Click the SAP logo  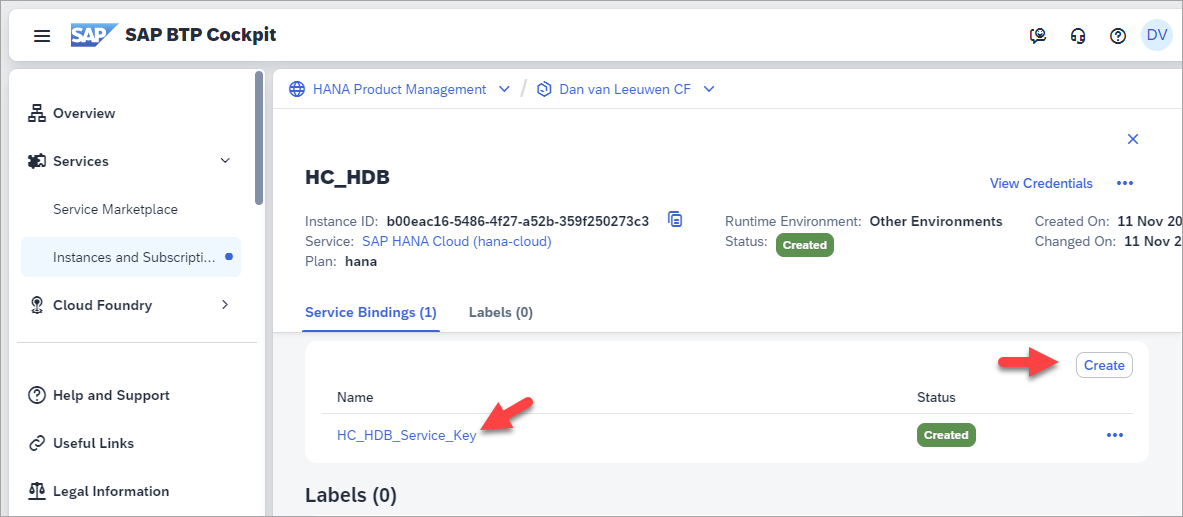tap(94, 35)
